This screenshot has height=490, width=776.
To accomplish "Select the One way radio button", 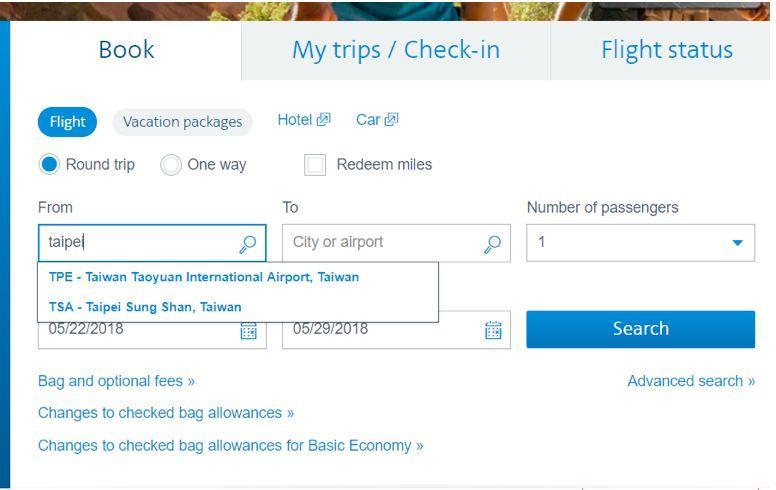I will point(171,165).
